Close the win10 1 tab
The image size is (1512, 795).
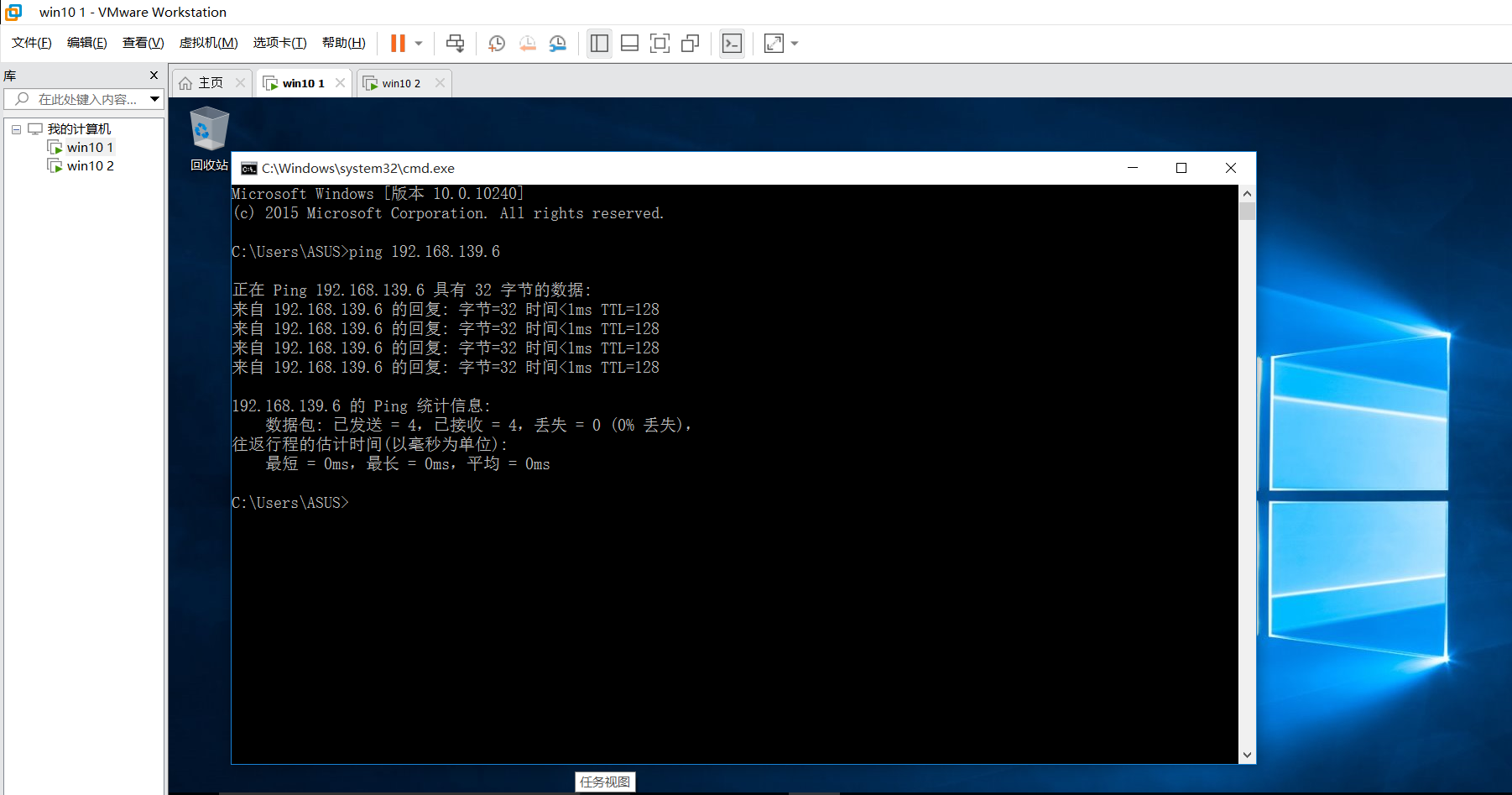coord(340,83)
